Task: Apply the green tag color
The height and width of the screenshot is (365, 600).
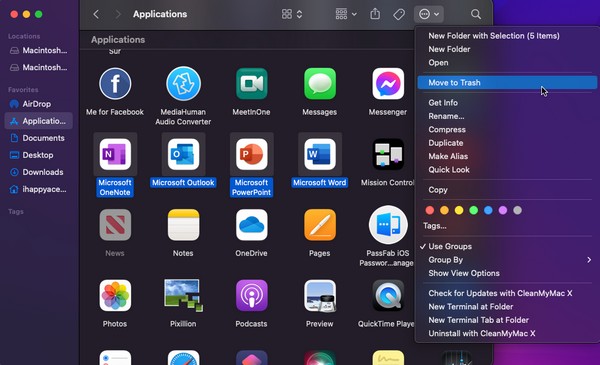Action: coord(473,210)
